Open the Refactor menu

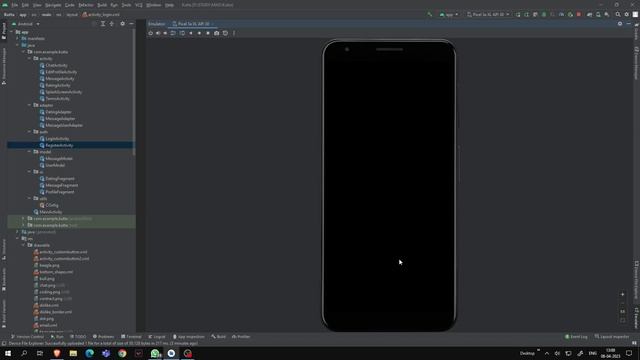point(86,5)
